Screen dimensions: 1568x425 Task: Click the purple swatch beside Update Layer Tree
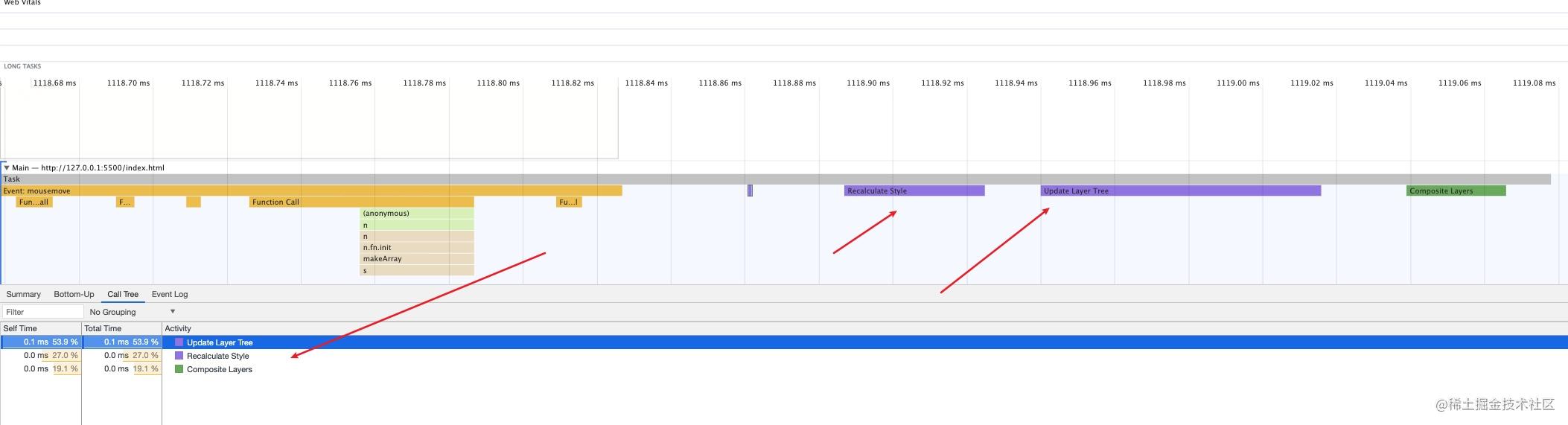pos(179,342)
